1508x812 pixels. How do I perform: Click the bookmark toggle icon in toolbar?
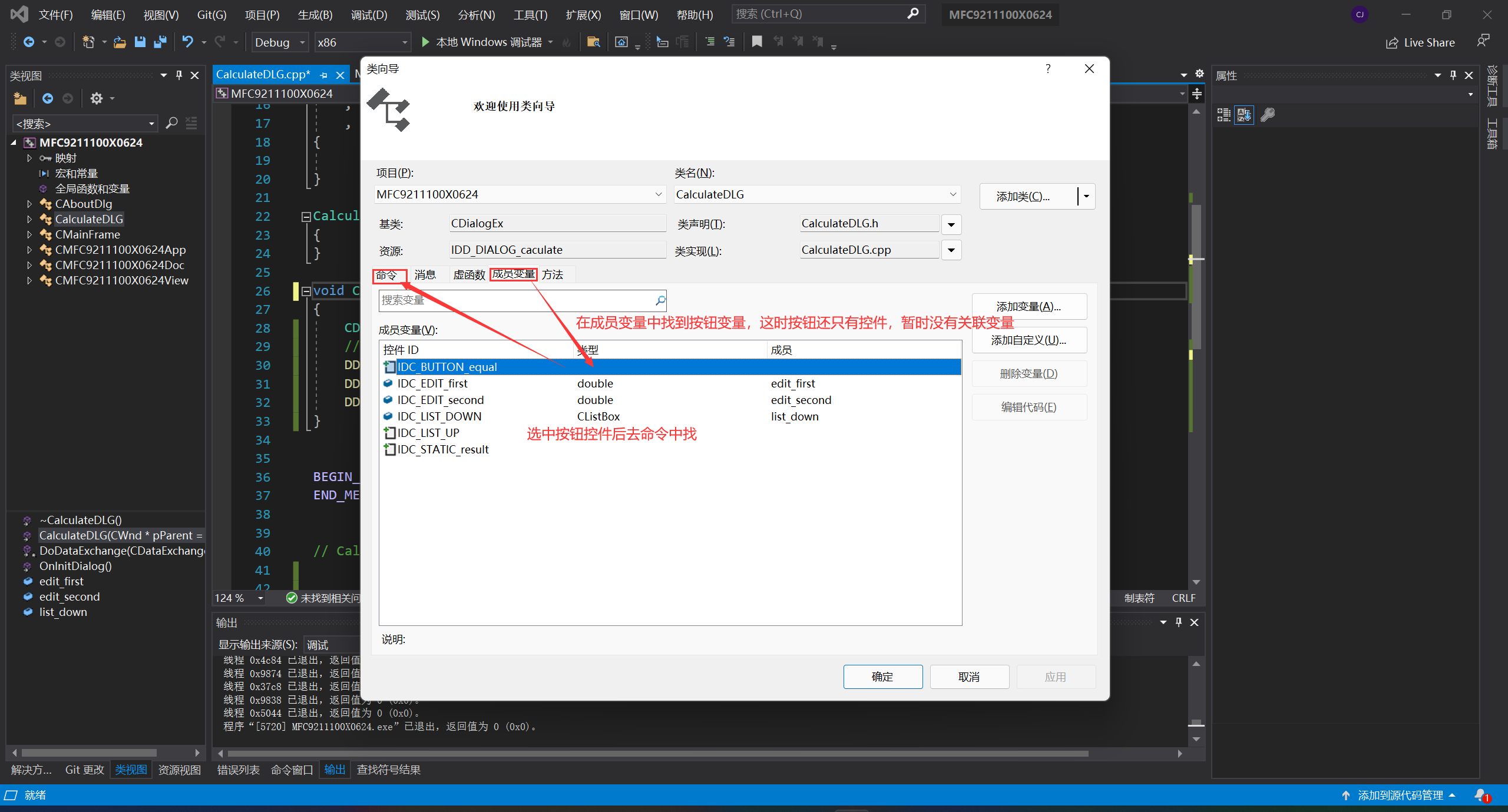coord(757,42)
